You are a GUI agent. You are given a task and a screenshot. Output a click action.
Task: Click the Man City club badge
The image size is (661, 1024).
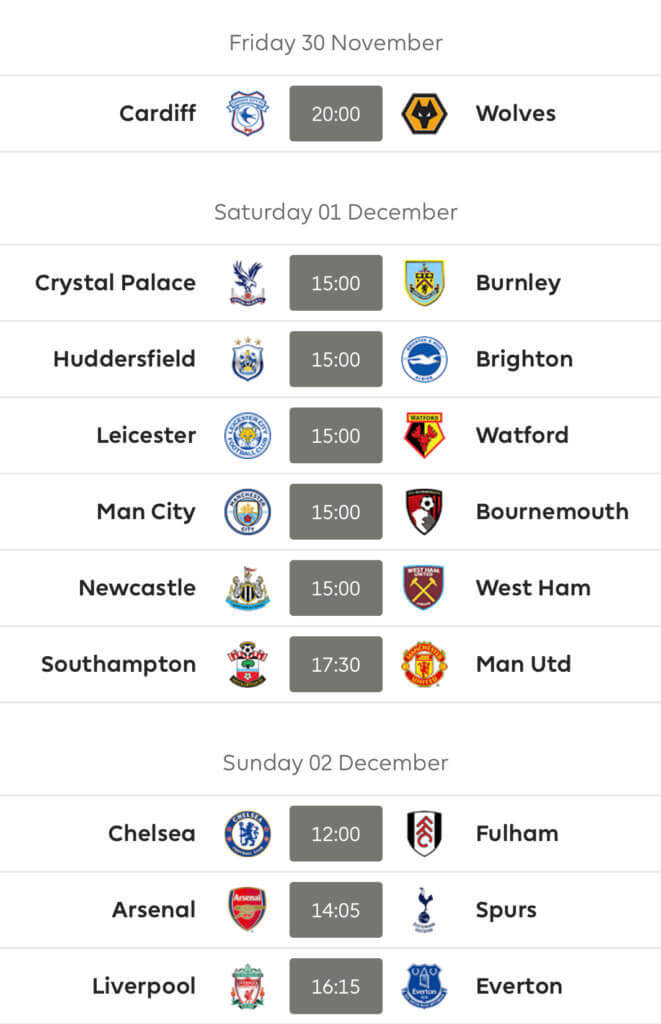tap(248, 511)
